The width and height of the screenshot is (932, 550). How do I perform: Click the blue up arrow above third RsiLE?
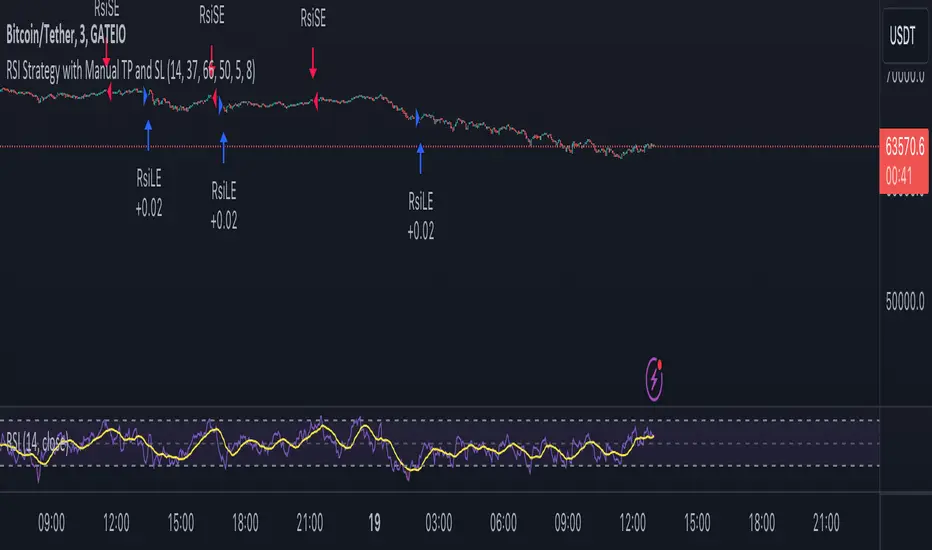[x=420, y=158]
